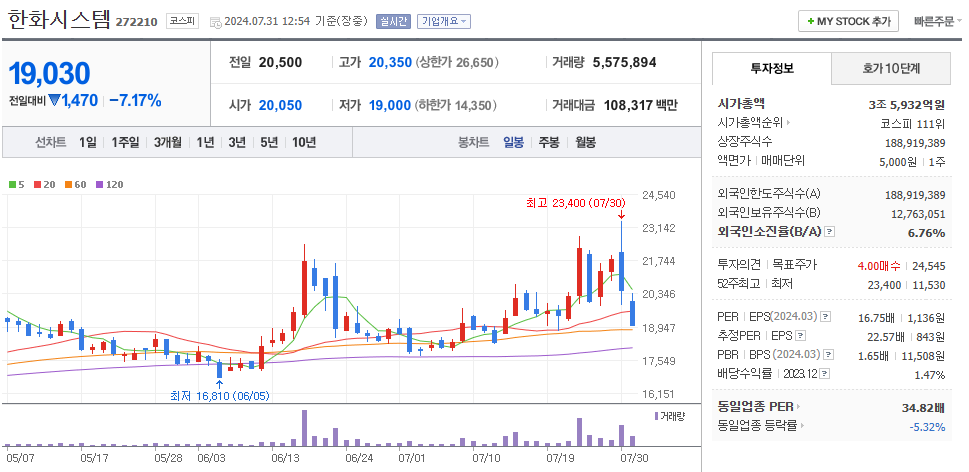Click the 시가총액순위 link
Viewport: 969px width, 472px height.
click(750, 123)
